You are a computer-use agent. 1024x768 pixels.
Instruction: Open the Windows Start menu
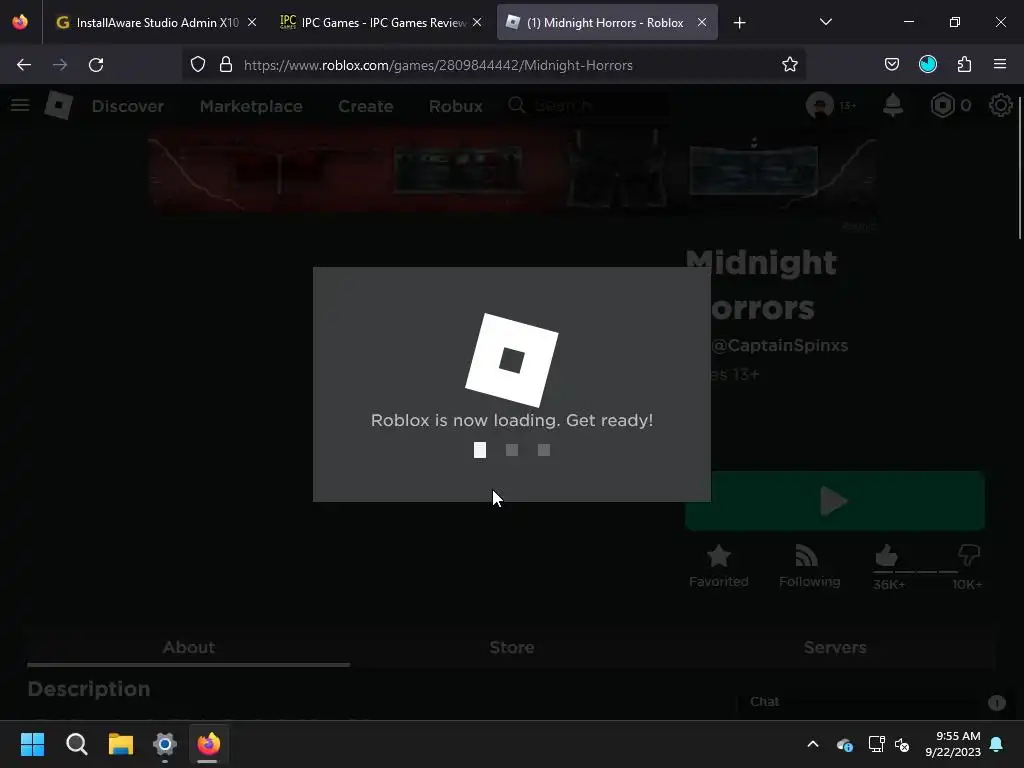point(32,744)
